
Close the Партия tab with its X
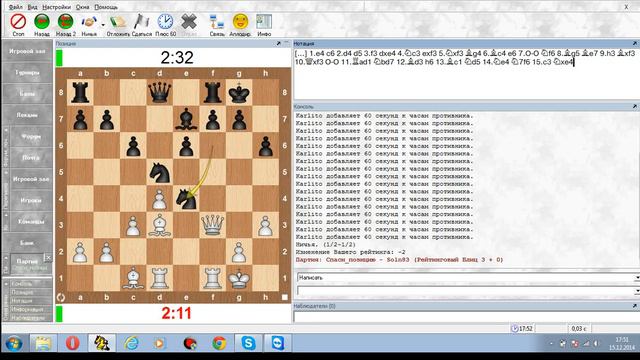(x=48, y=257)
